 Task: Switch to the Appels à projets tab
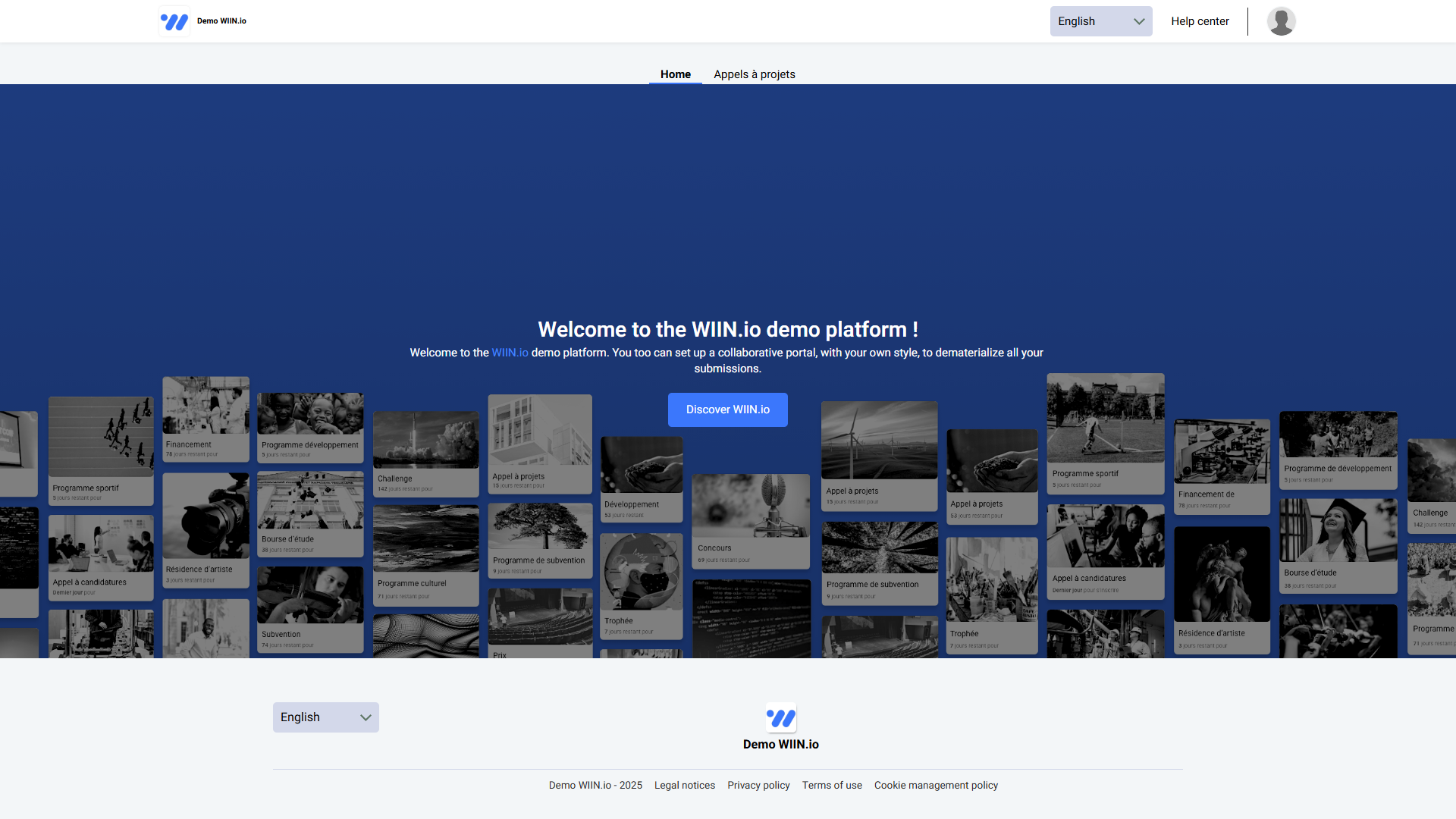click(x=755, y=74)
